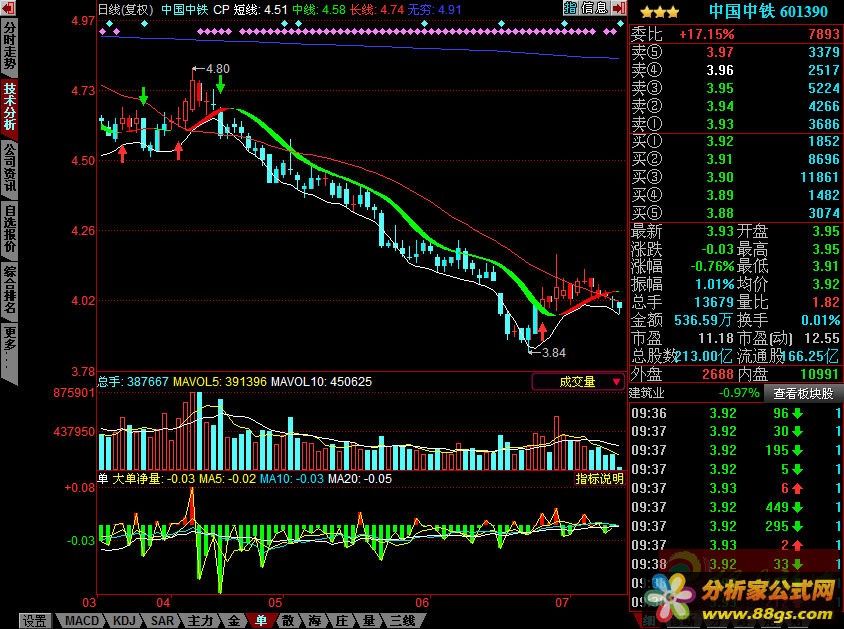Click the 金额 536.59万 value
Viewport: 844px width, 629px height.
(x=703, y=320)
